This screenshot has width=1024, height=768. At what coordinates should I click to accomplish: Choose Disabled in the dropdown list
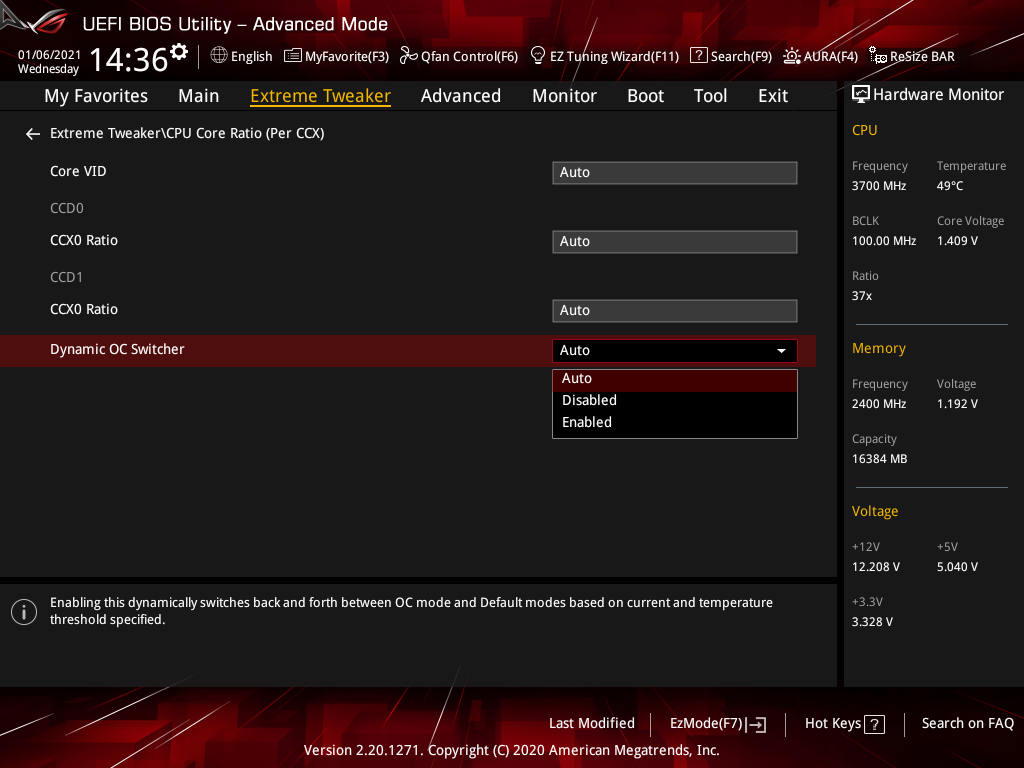pyautogui.click(x=675, y=400)
